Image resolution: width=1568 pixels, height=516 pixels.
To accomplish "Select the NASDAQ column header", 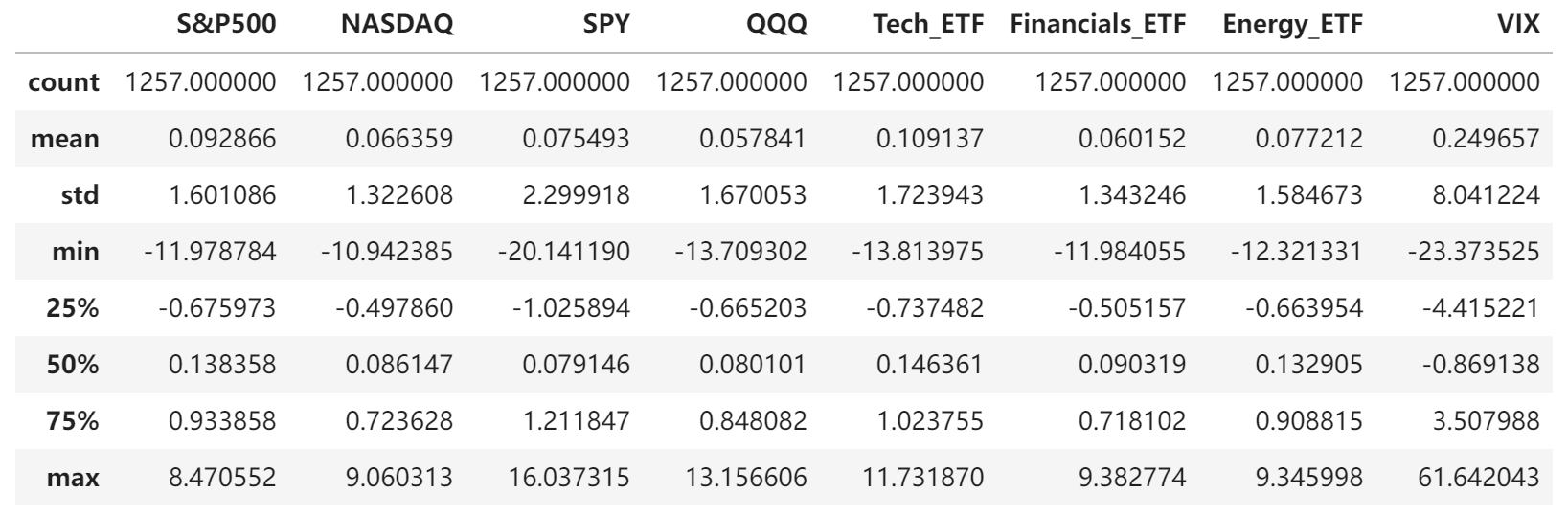I will point(397,26).
